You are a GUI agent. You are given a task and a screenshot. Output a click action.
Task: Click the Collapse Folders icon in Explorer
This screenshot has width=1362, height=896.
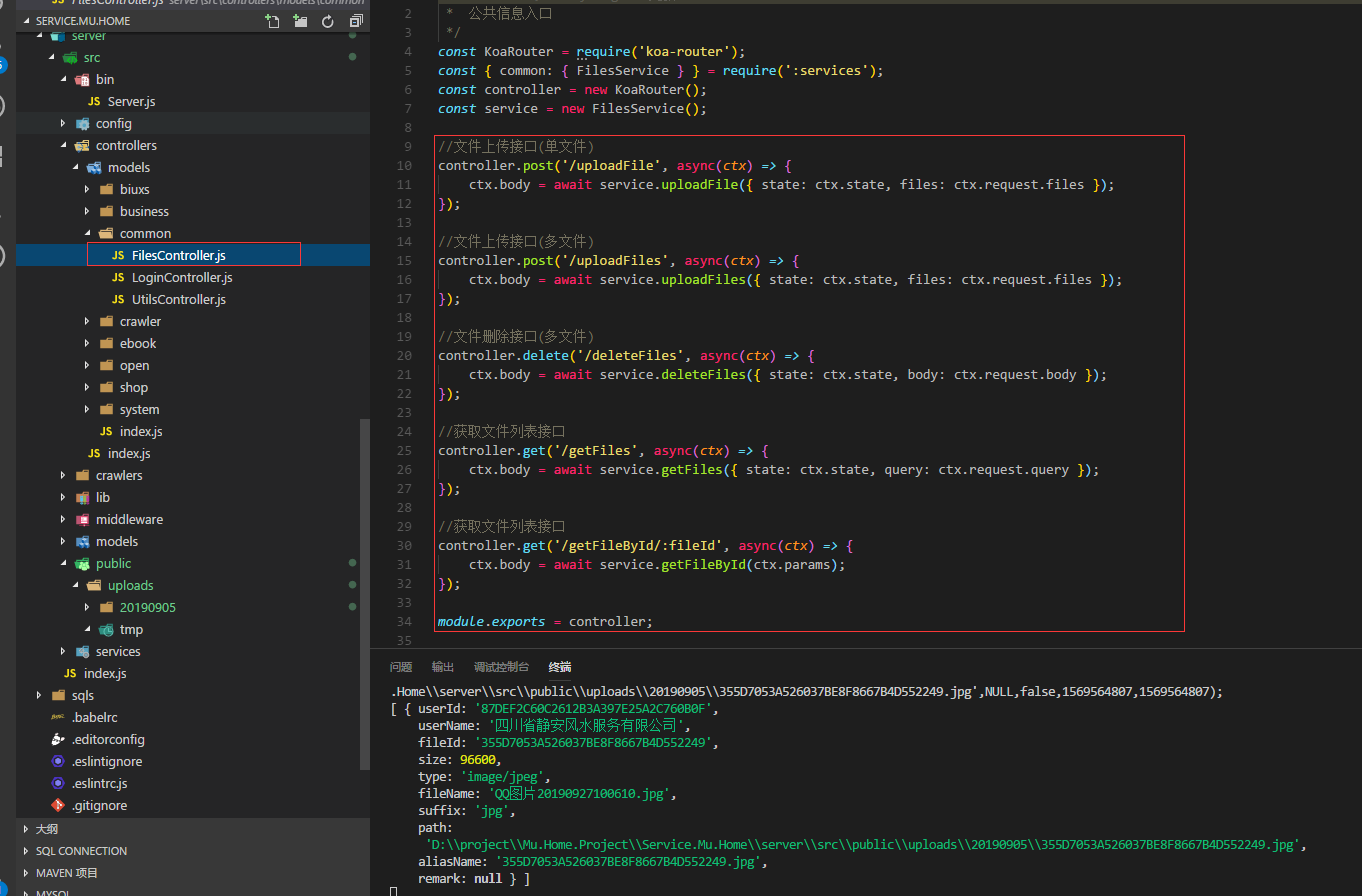[356, 20]
